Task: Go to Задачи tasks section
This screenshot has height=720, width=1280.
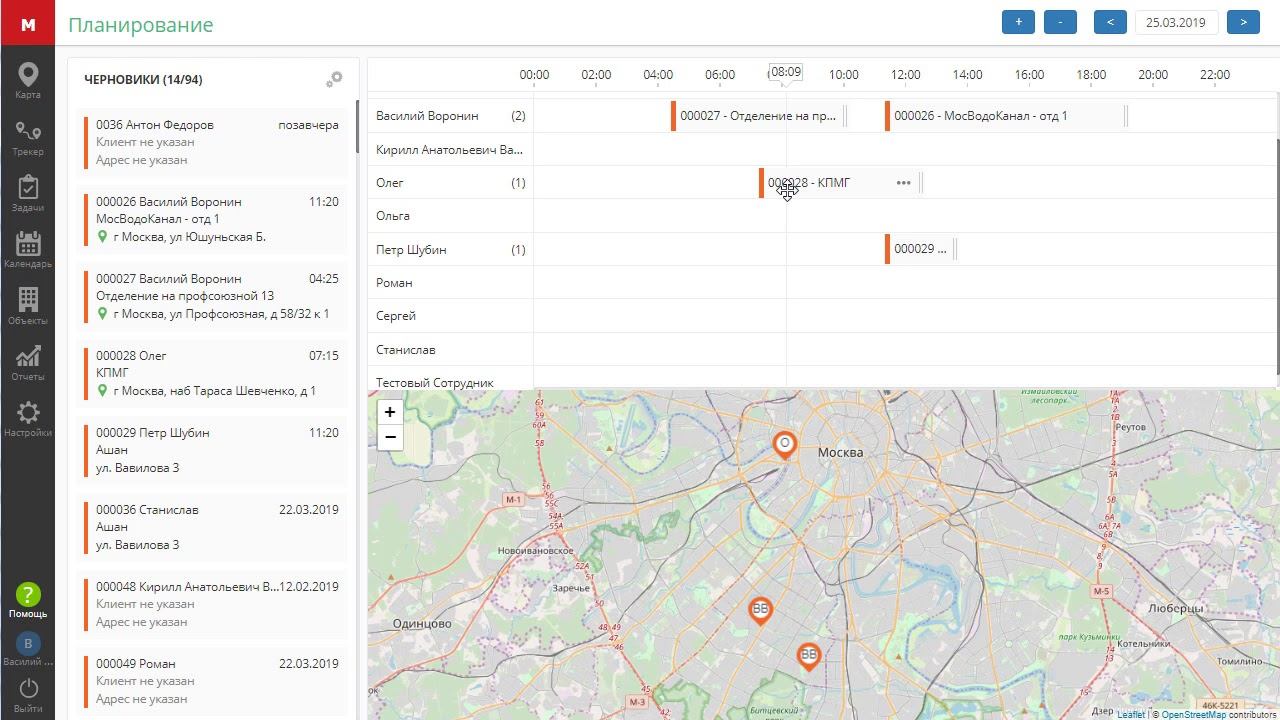Action: pos(28,194)
